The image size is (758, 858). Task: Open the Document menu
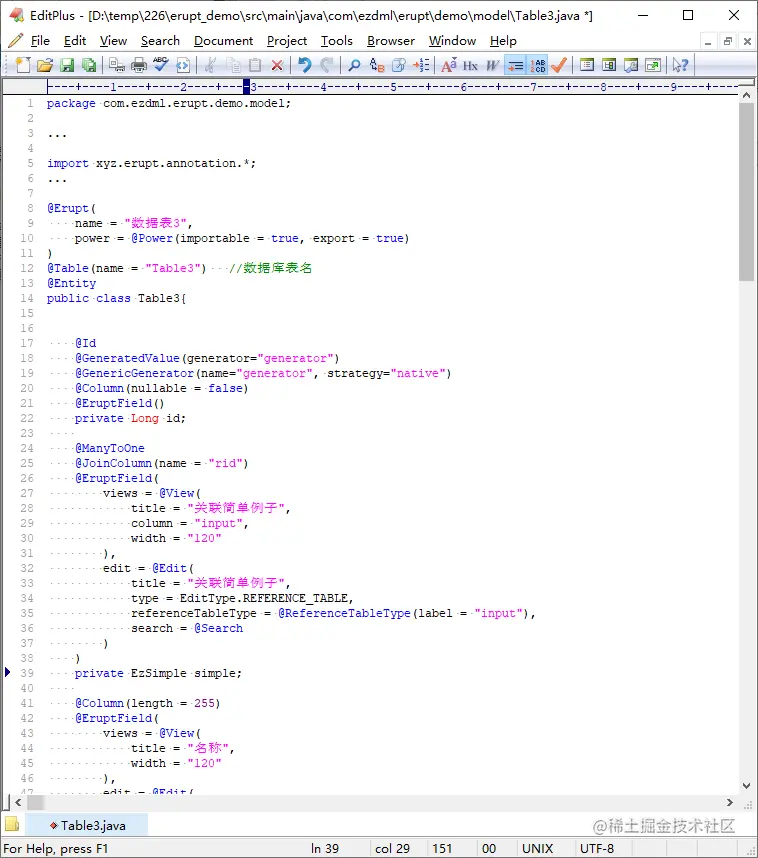pos(223,41)
